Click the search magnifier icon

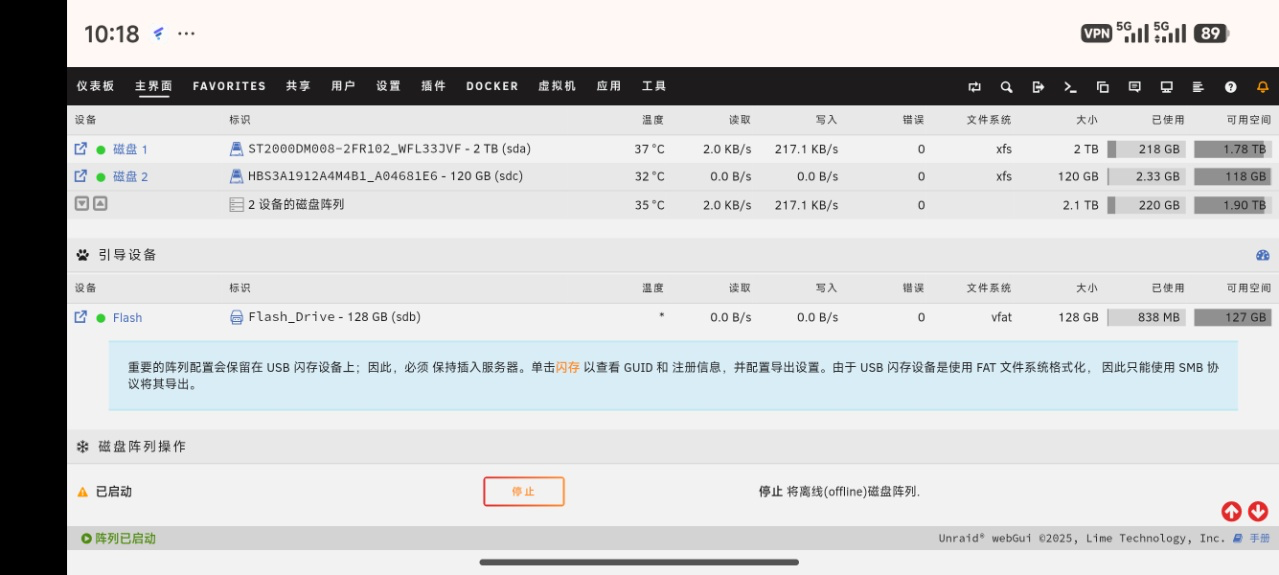tap(1006, 87)
